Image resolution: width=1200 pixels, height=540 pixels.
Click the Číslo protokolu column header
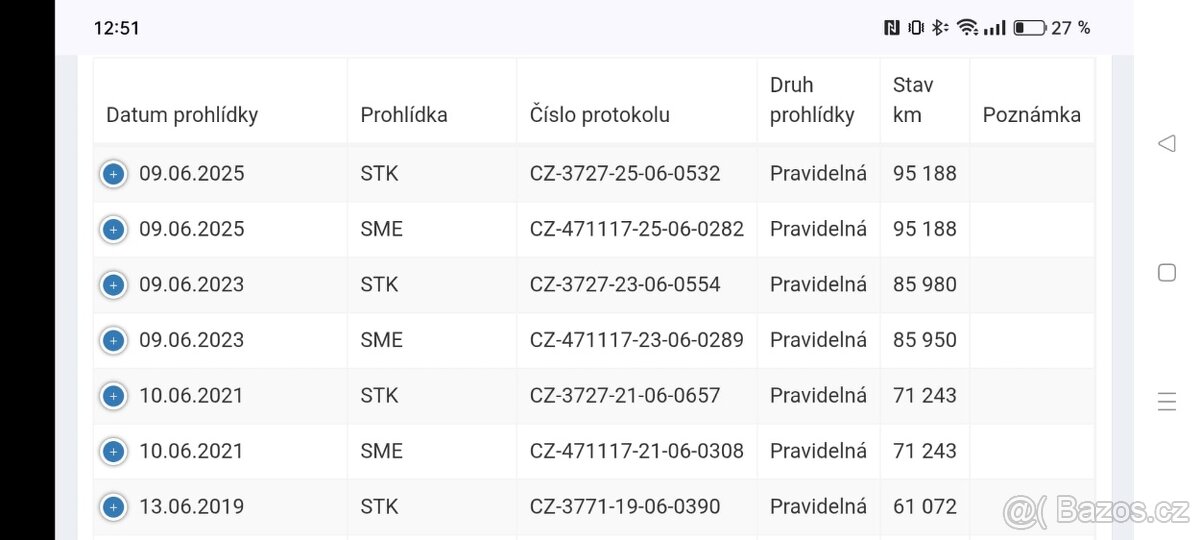600,115
